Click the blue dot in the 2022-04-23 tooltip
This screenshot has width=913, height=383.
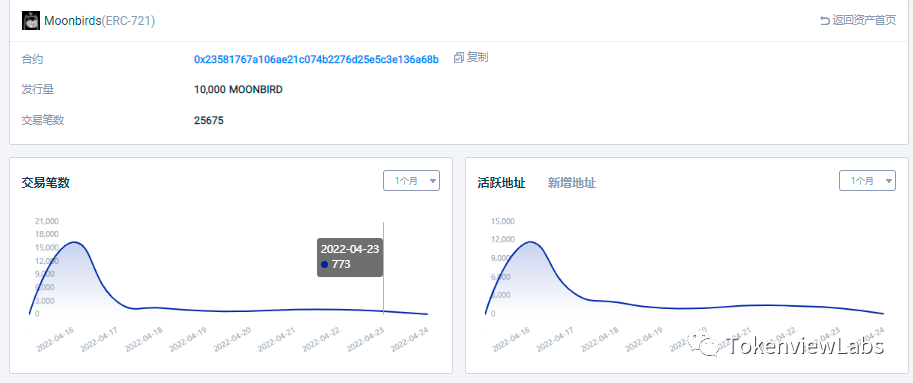coord(324,264)
